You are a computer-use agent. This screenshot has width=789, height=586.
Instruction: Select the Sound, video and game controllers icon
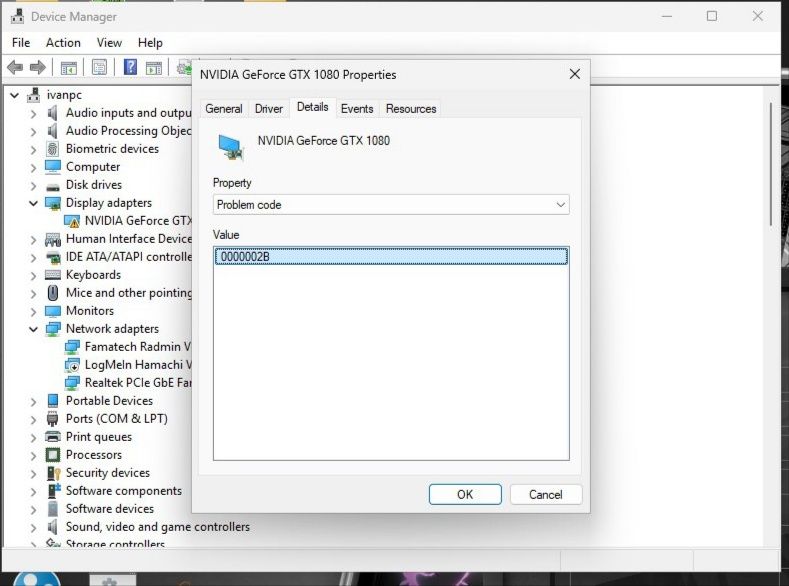point(52,527)
